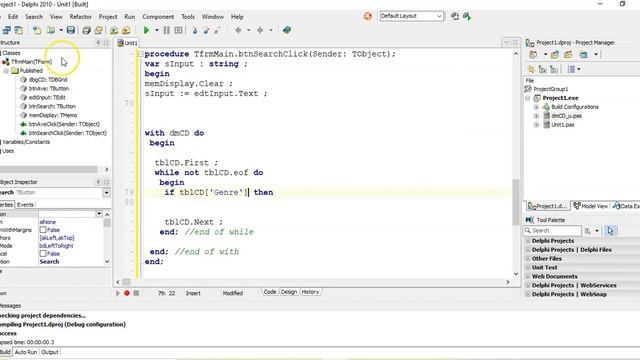The height and width of the screenshot is (360, 640).
Task: Run the project with the green arrow
Action: tap(146, 30)
